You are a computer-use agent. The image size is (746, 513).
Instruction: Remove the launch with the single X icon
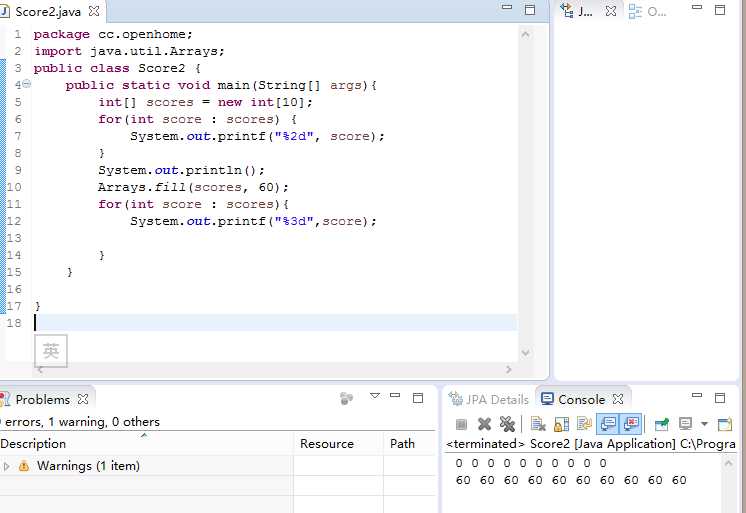point(484,424)
